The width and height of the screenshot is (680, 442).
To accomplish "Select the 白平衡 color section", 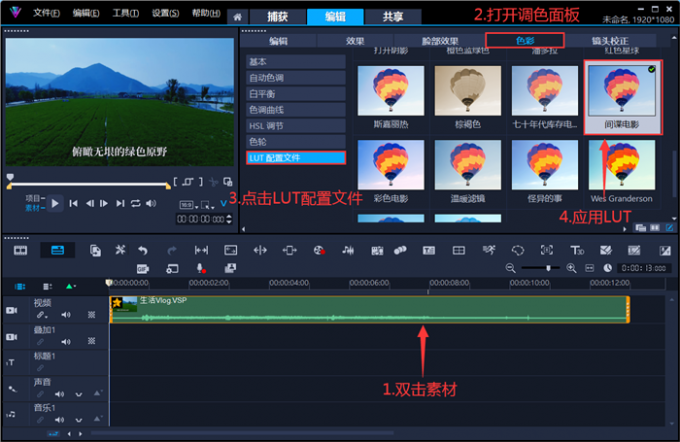I will pos(296,94).
